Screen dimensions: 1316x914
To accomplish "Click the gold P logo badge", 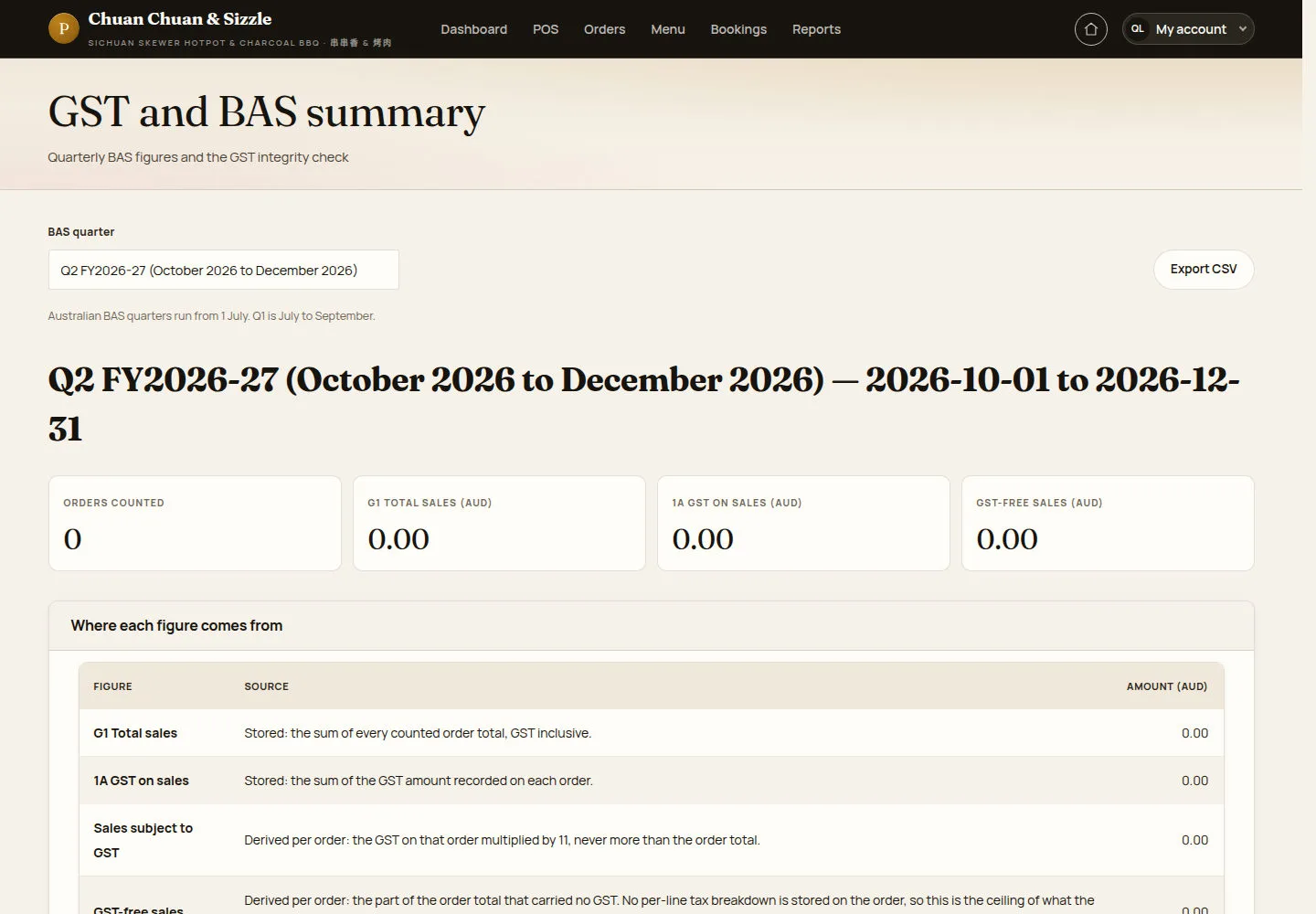I will [x=63, y=28].
